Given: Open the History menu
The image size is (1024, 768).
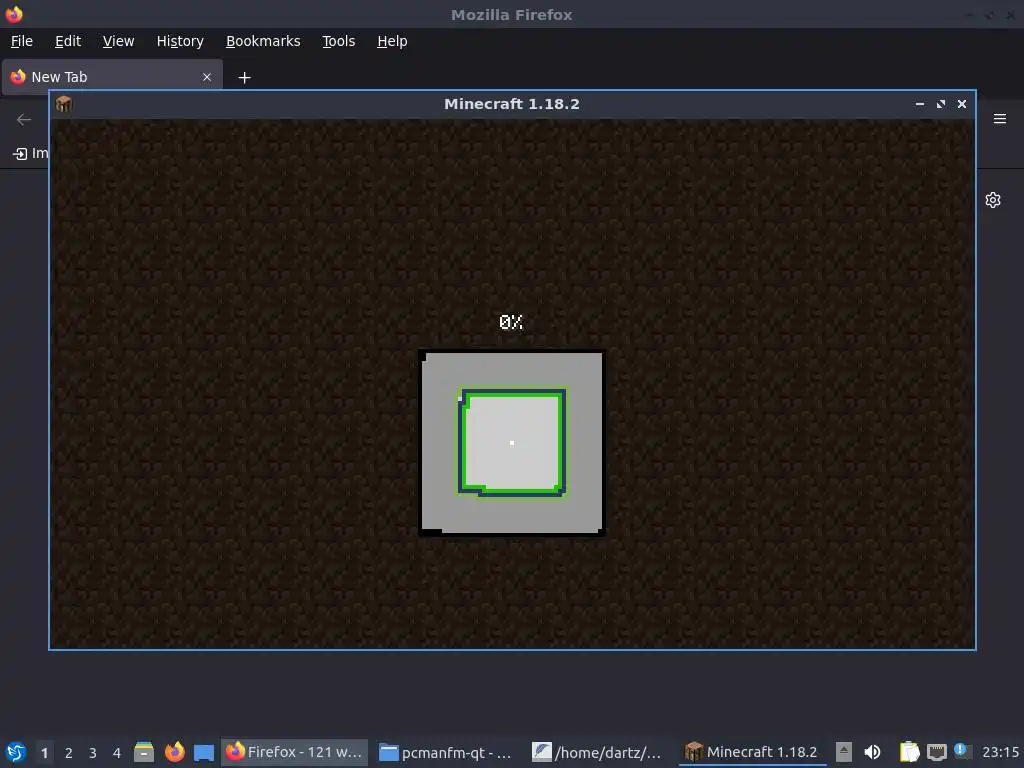Looking at the screenshot, I should click(x=180, y=41).
